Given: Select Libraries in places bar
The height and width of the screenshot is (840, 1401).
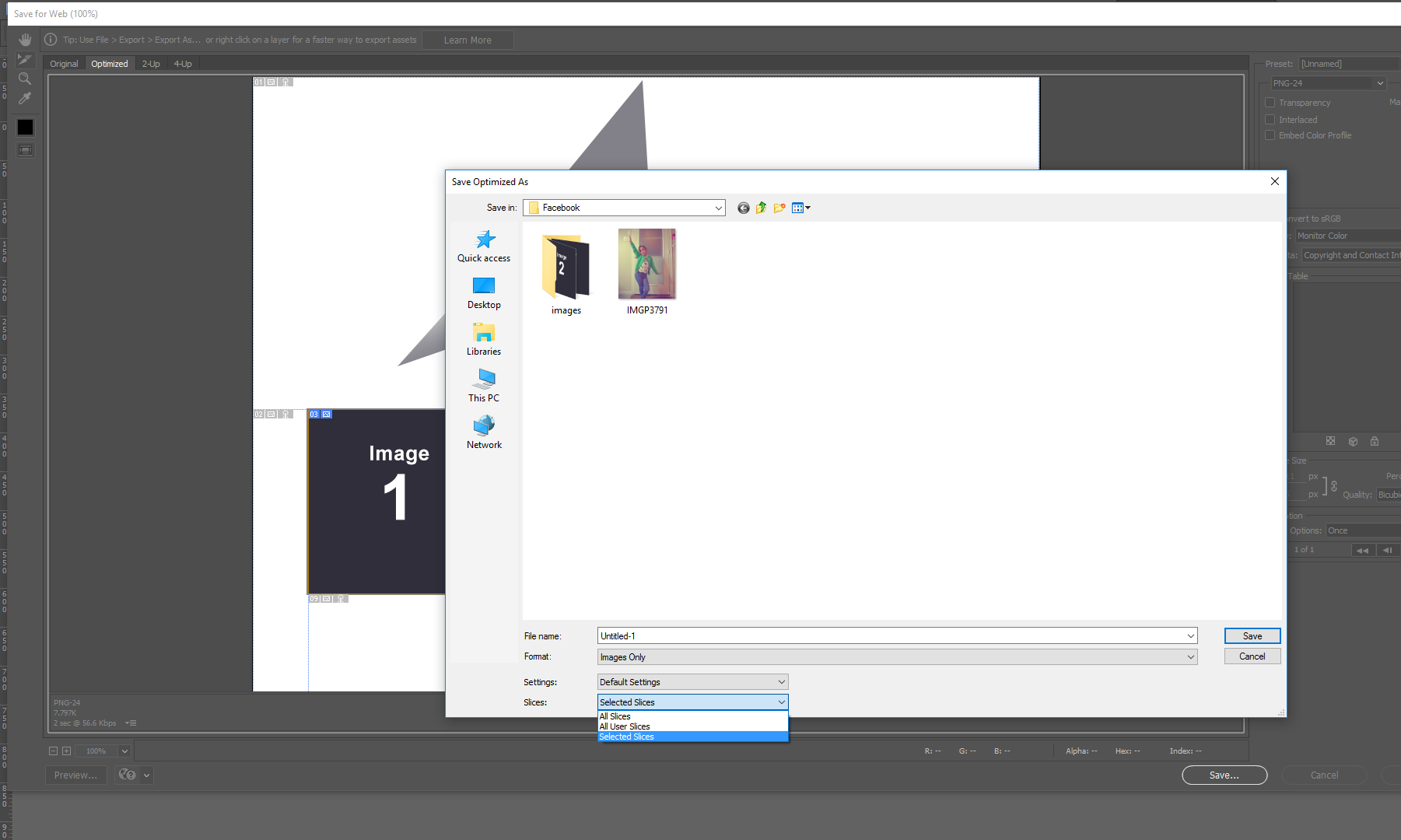Looking at the screenshot, I should 484,340.
